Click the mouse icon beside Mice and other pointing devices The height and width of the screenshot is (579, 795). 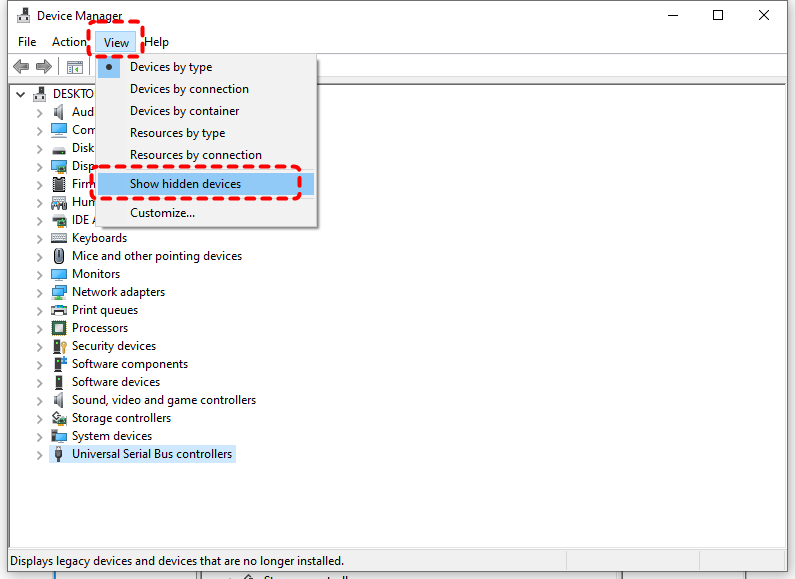click(x=59, y=256)
